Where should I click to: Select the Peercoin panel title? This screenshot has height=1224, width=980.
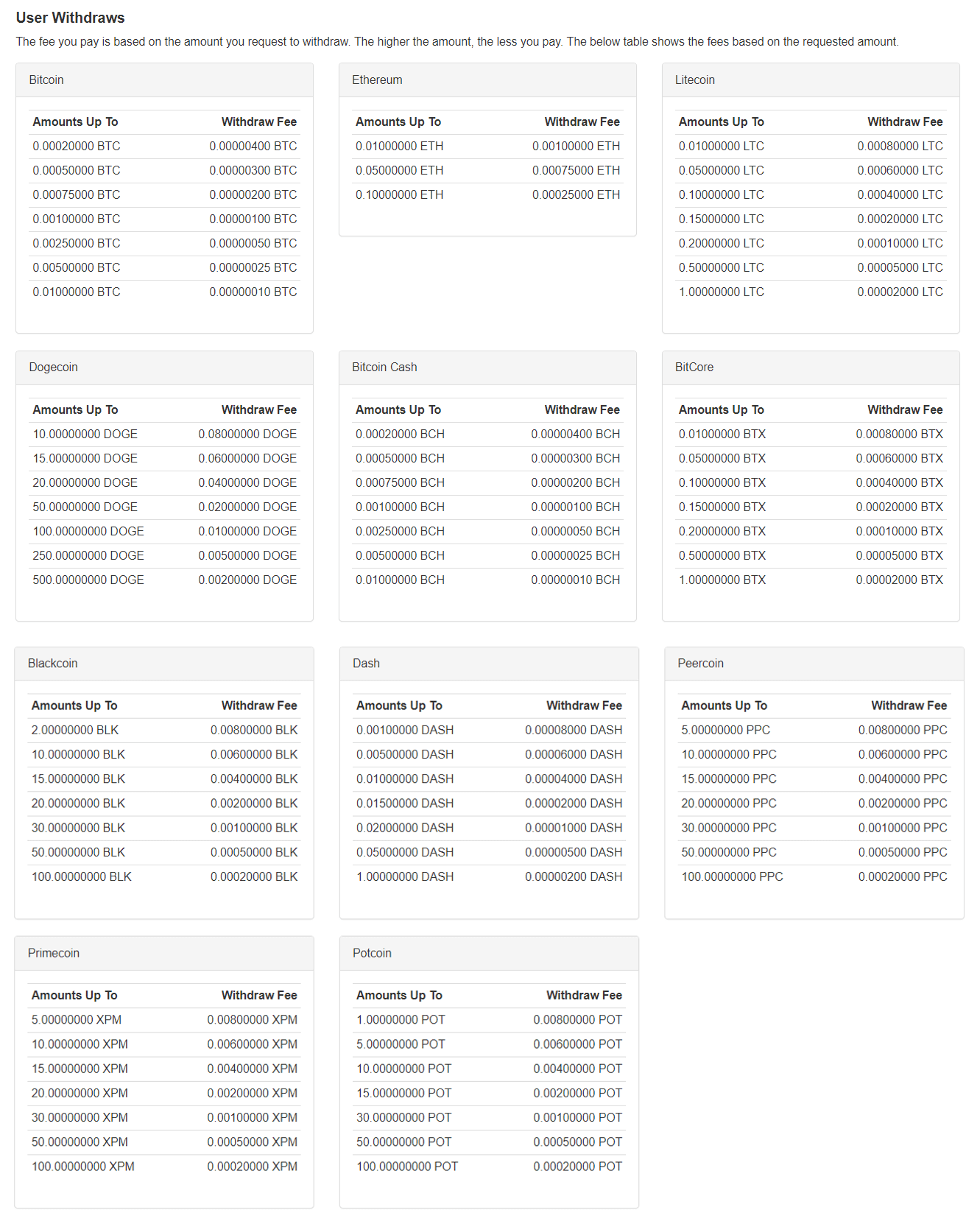click(700, 664)
